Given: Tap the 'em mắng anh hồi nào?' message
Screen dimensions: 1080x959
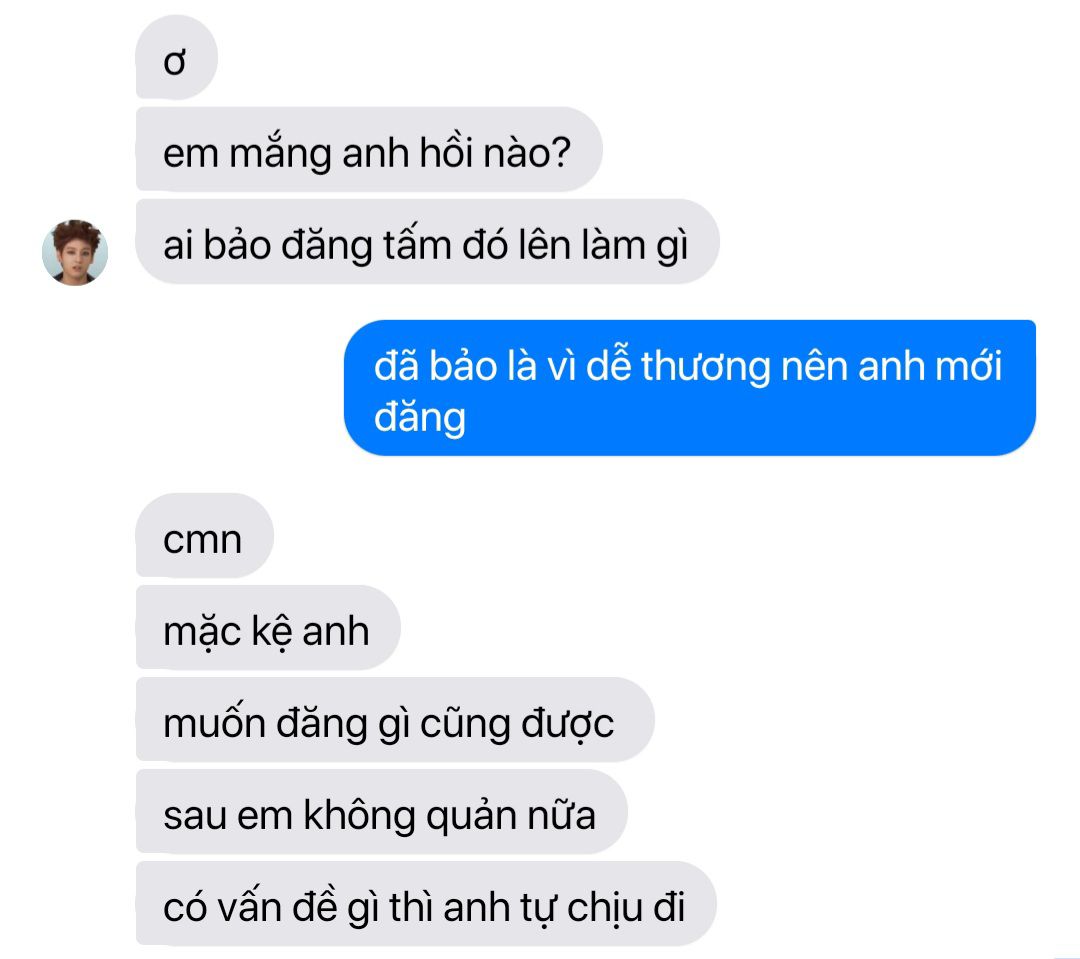Looking at the screenshot, I should pos(369,149).
